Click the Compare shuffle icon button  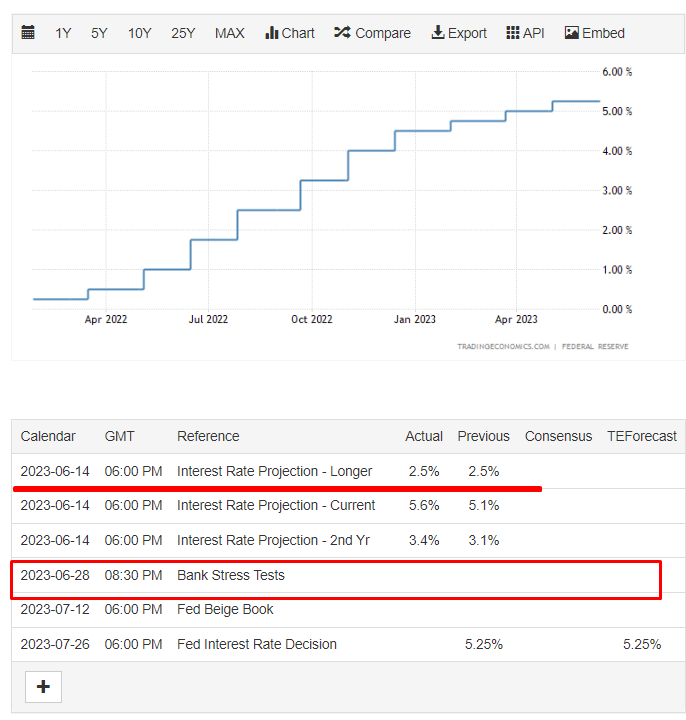pos(372,33)
